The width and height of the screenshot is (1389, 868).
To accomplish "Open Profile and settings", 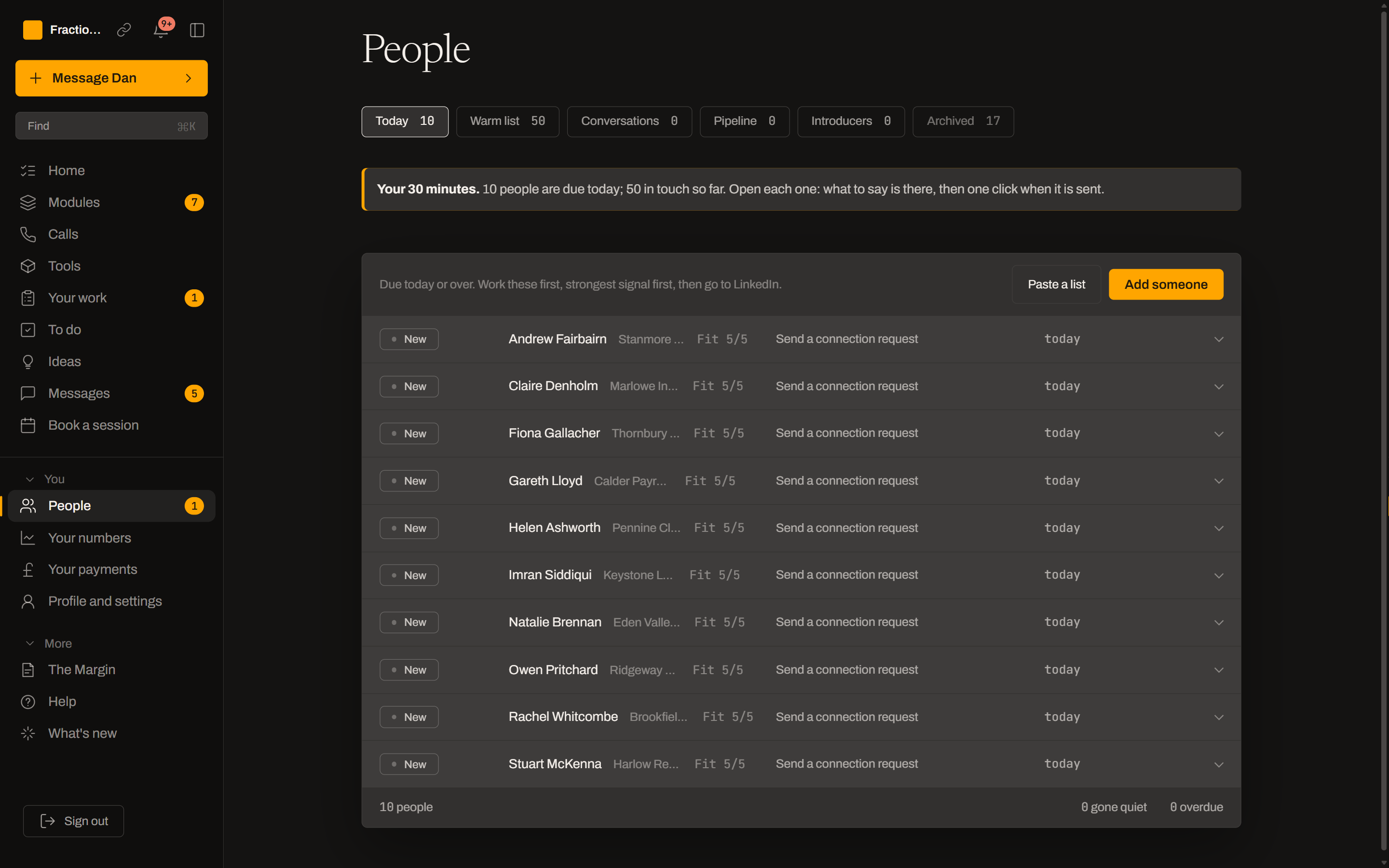I will click(x=105, y=601).
